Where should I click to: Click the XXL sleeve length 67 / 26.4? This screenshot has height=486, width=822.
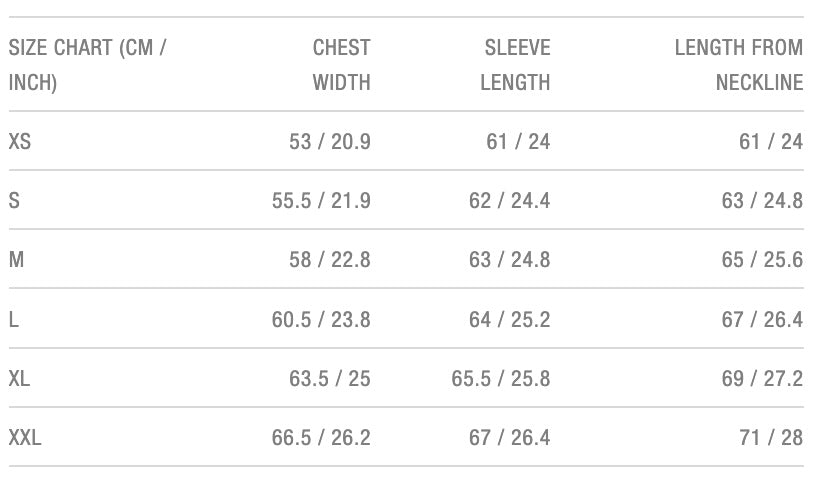(509, 438)
